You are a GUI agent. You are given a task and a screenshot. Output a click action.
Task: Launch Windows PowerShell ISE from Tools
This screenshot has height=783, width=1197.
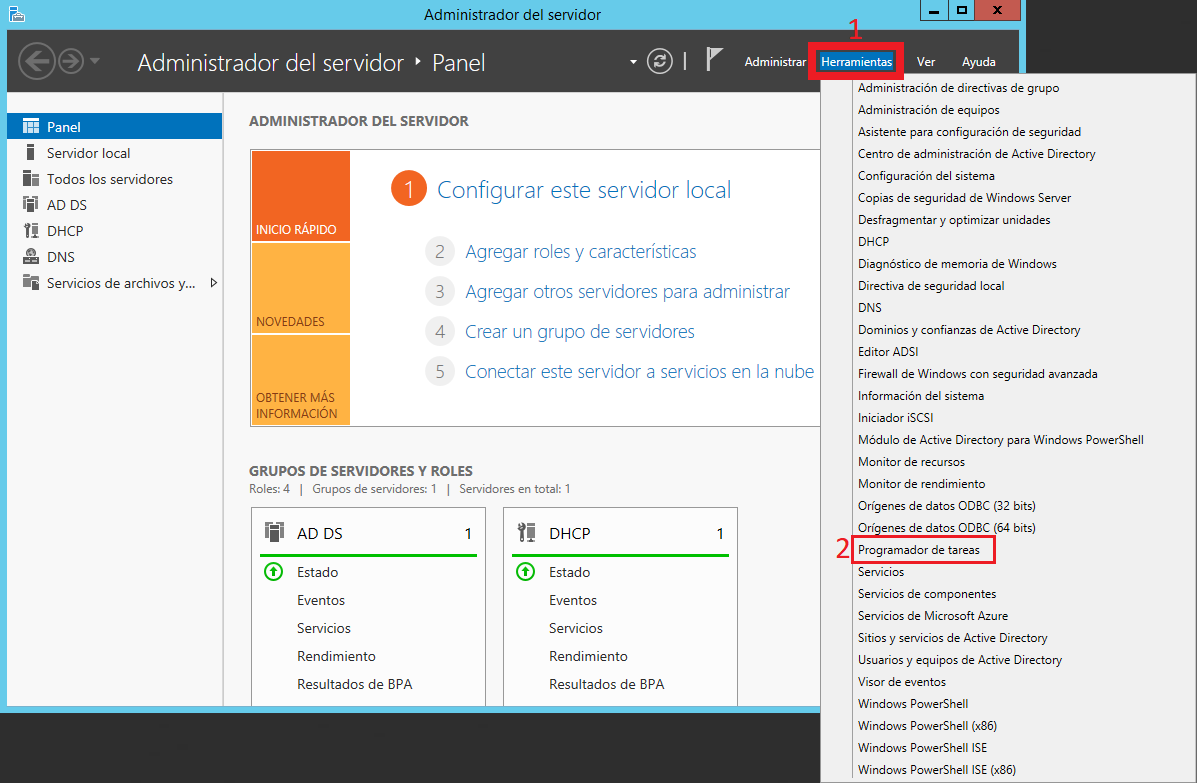pos(922,747)
